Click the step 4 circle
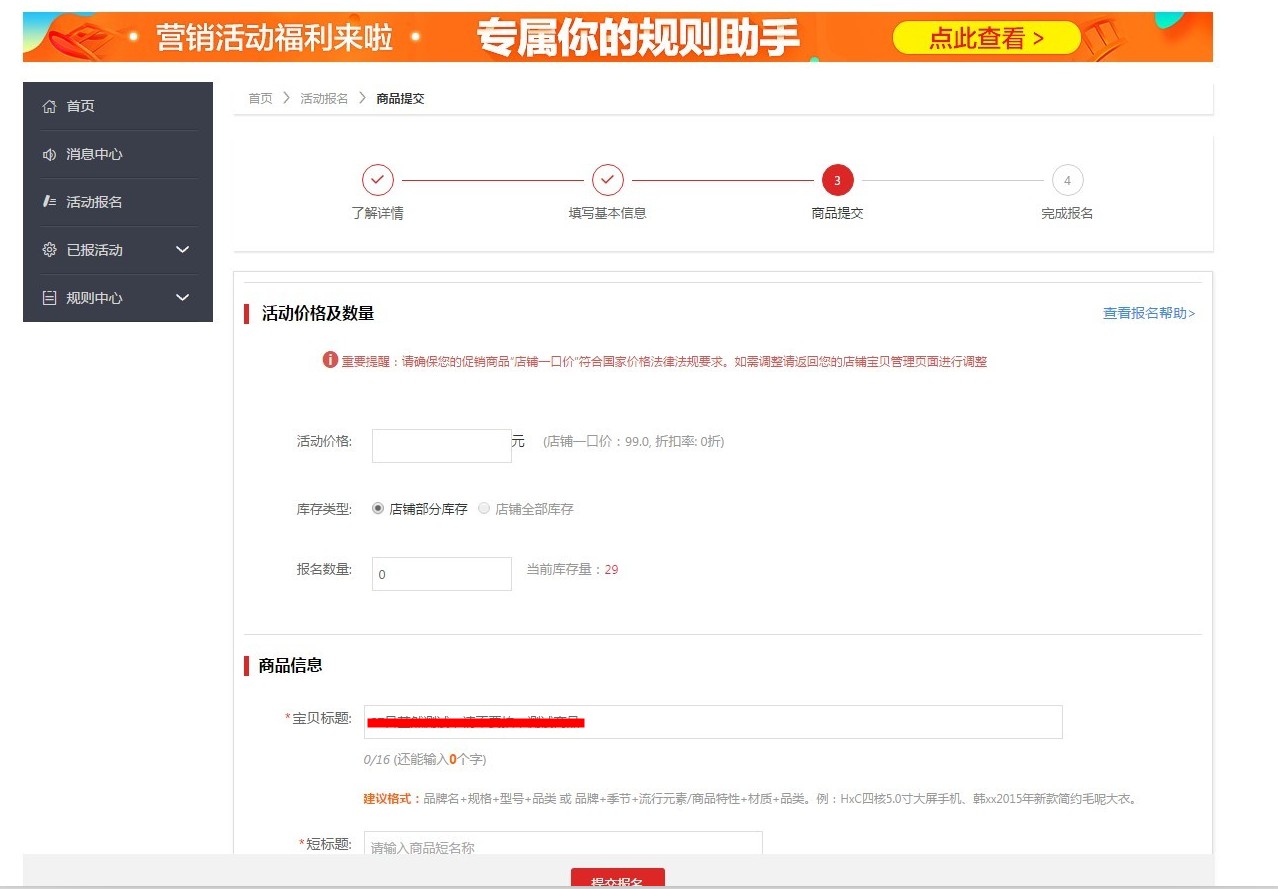This screenshot has height=889, width=1278. pos(1068,181)
